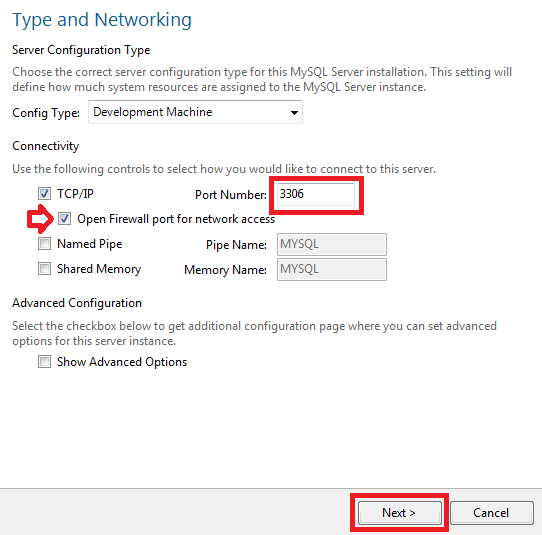Enable the Shared Memory checkbox
Image resolution: width=542 pixels, height=535 pixels.
pyautogui.click(x=44, y=269)
